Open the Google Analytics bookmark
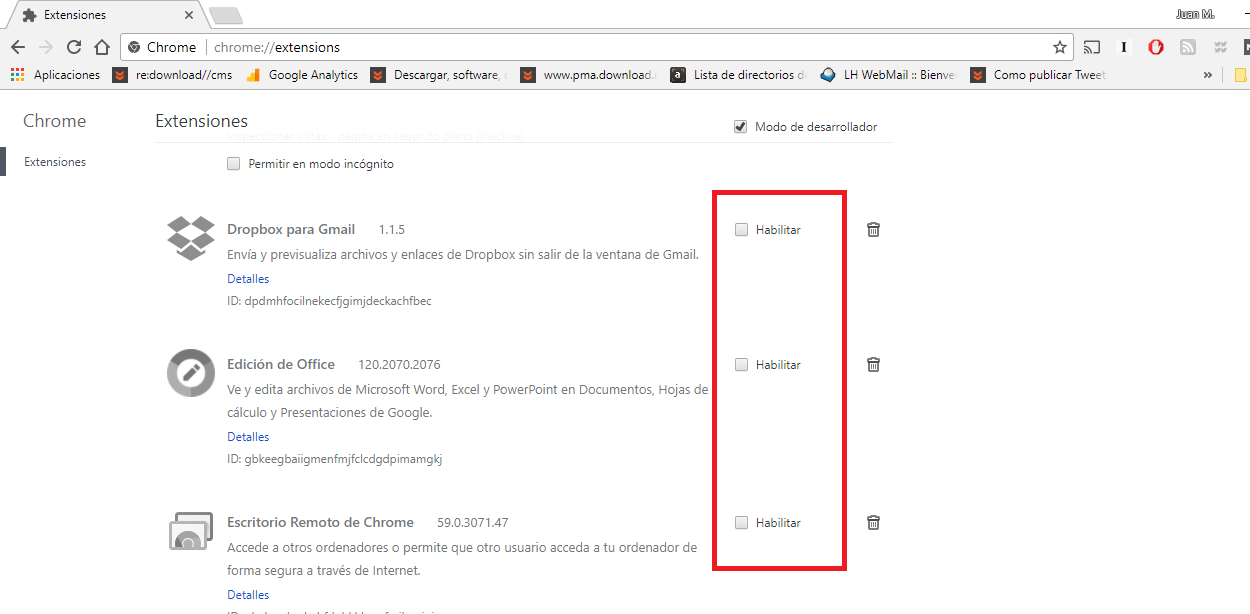Viewport: 1250px width, 614px height. tap(302, 75)
